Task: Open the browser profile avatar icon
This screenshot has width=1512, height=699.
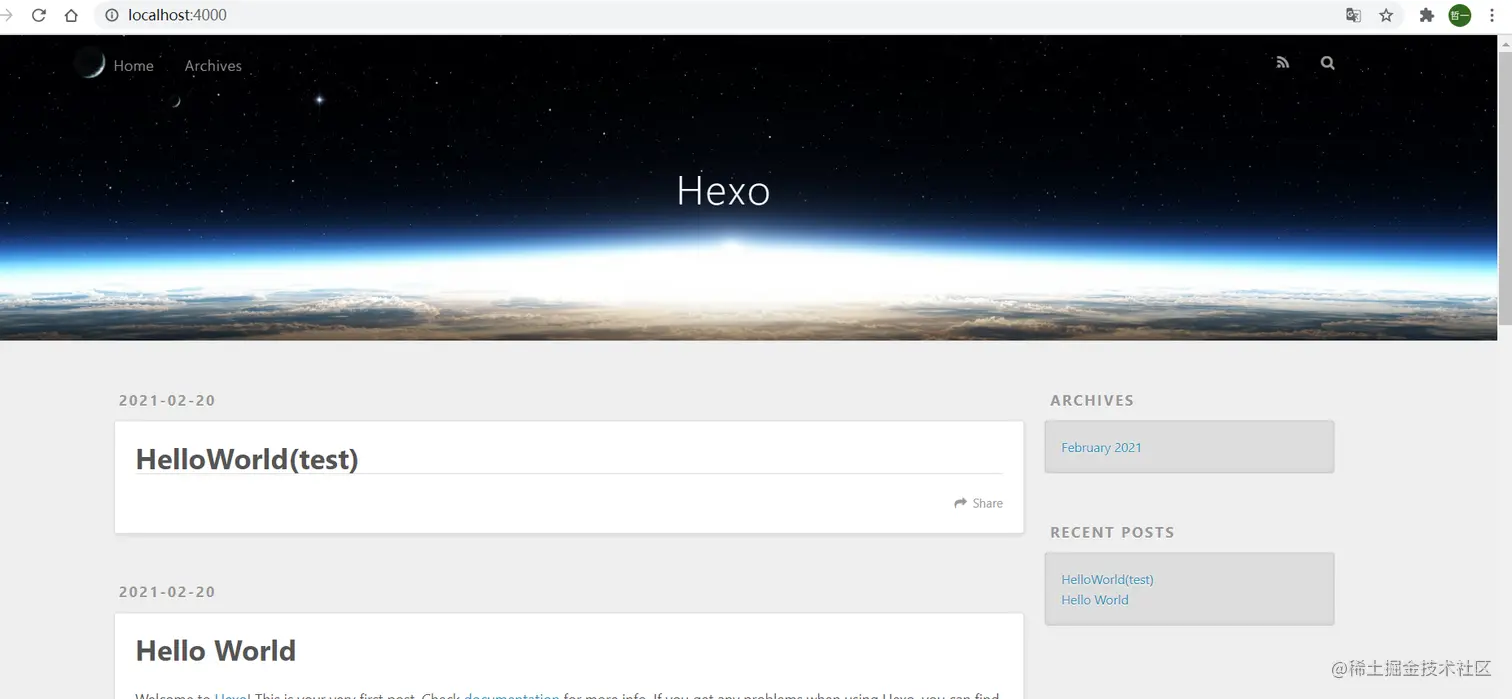Action: [1459, 15]
